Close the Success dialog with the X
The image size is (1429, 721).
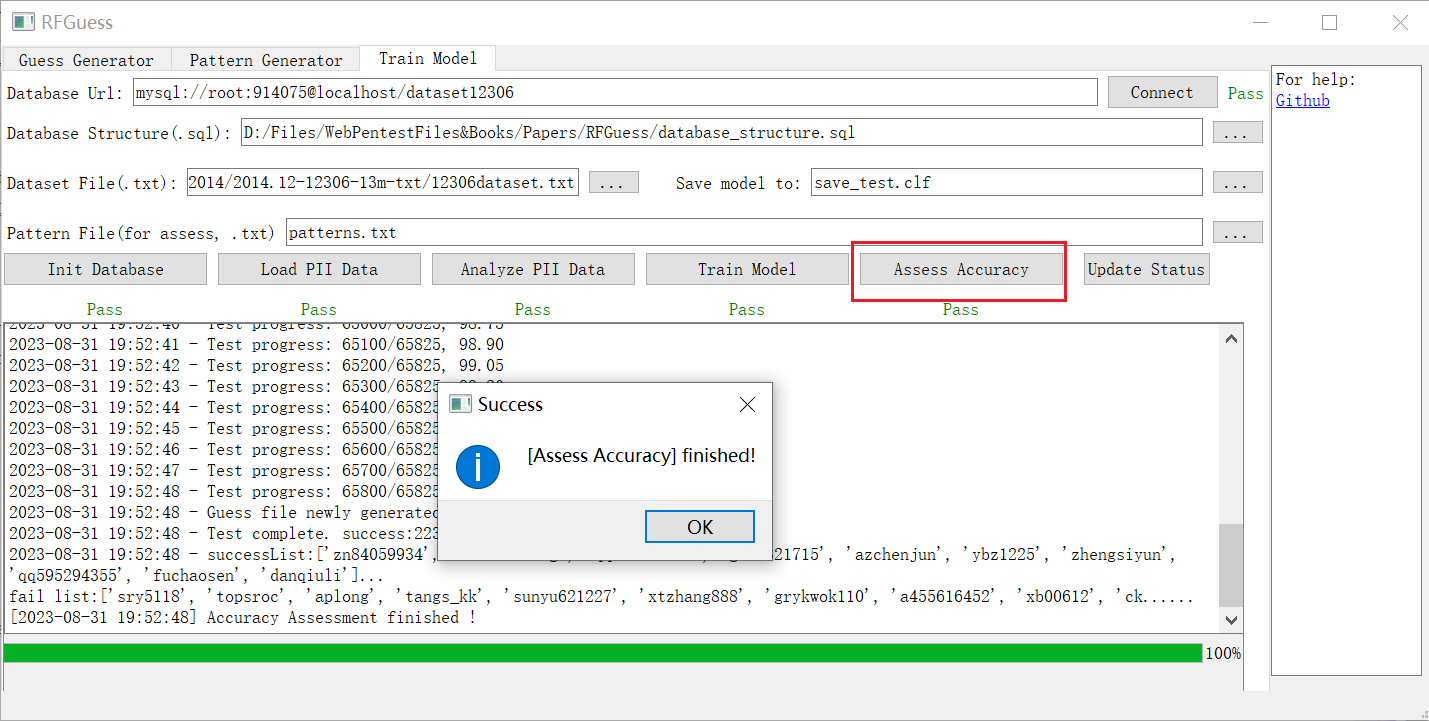pyautogui.click(x=747, y=404)
